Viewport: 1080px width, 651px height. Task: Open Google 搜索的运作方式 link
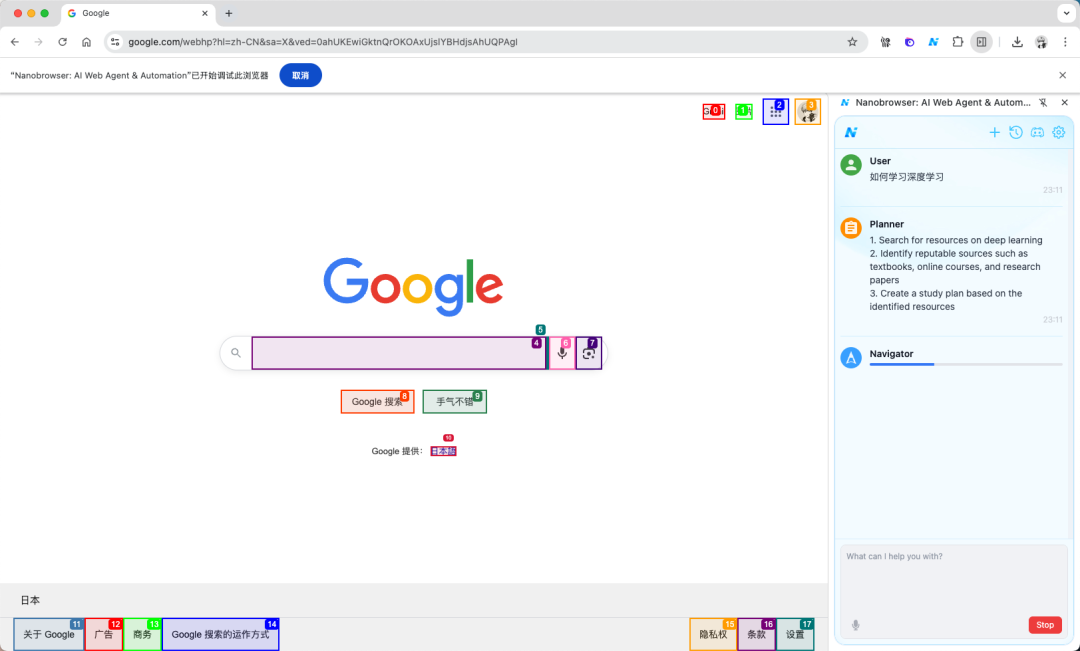coord(220,634)
